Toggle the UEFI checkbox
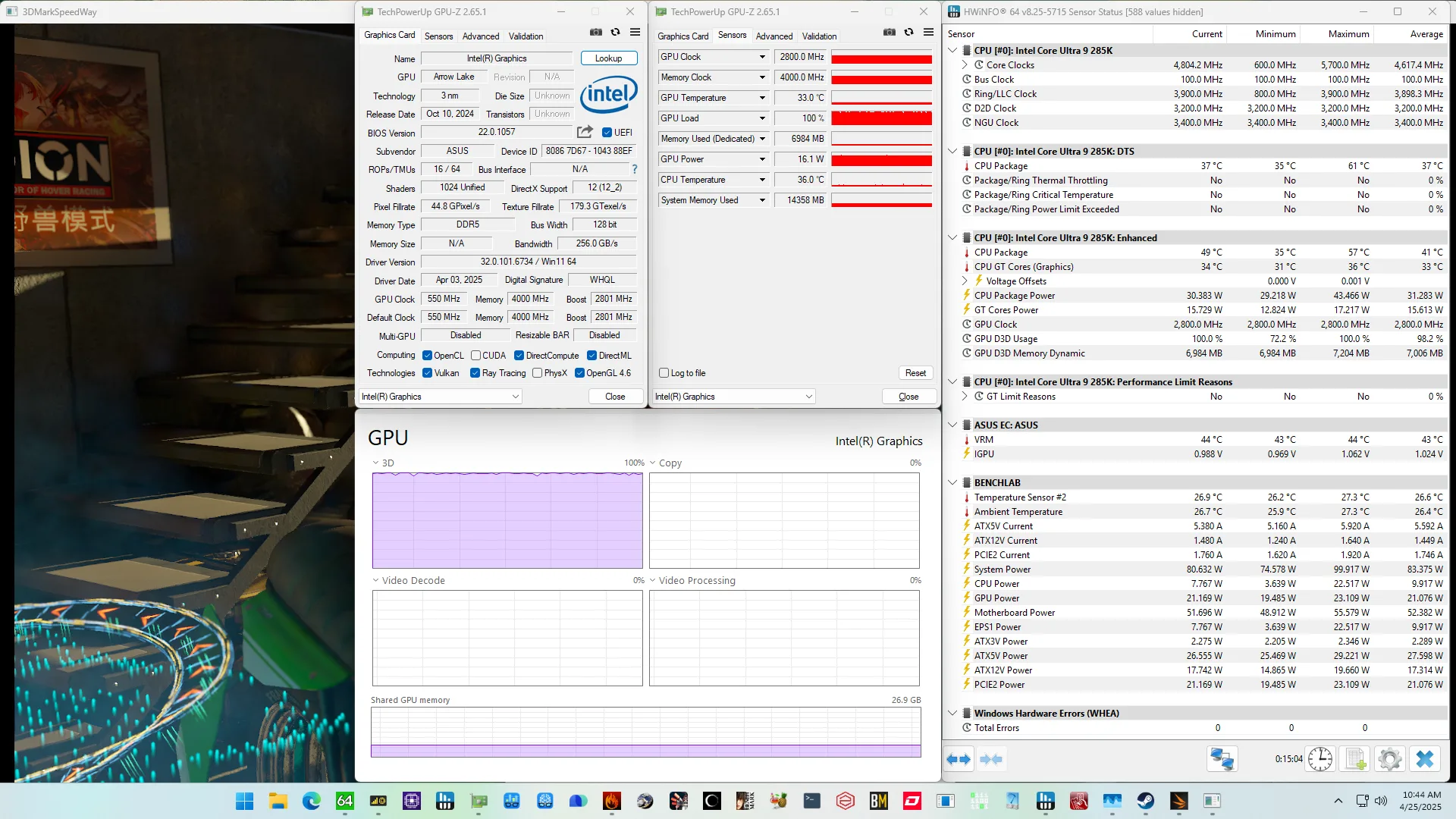Screen dimensions: 1456x819 [607, 133]
